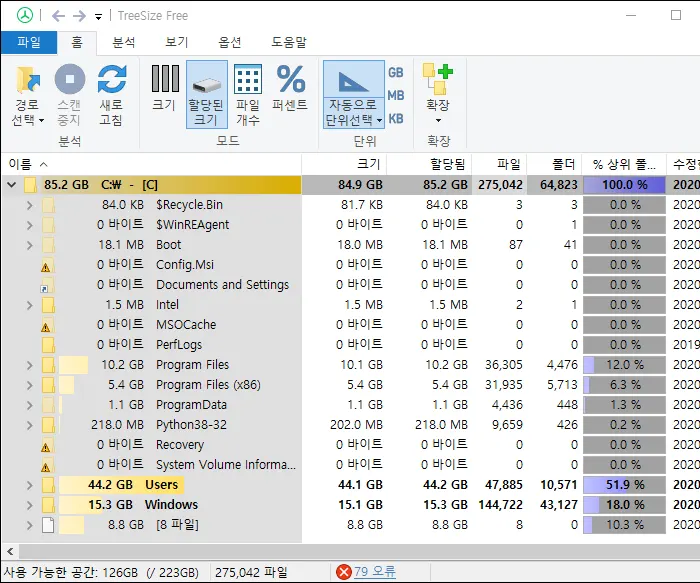Click the Windows folder icon
700x583 pixels.
click(48, 505)
